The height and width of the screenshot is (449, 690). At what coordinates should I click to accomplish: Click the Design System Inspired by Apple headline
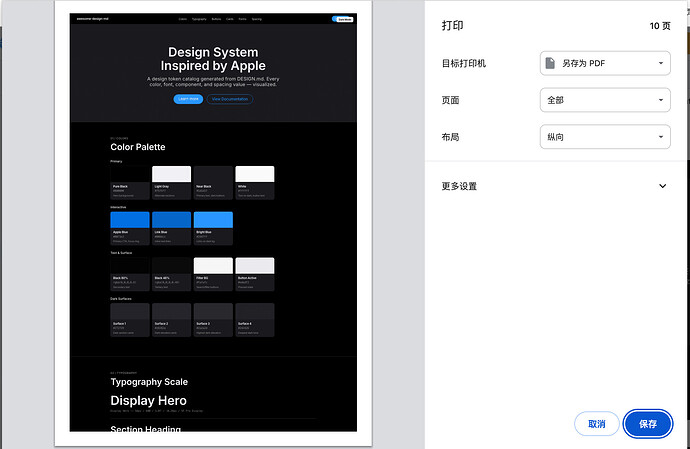(x=213, y=59)
